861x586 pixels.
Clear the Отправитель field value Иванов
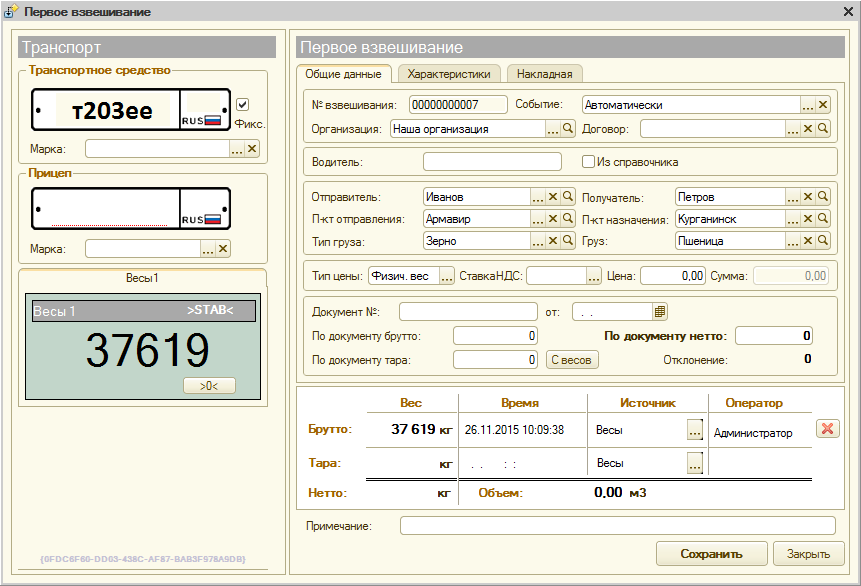(552, 197)
